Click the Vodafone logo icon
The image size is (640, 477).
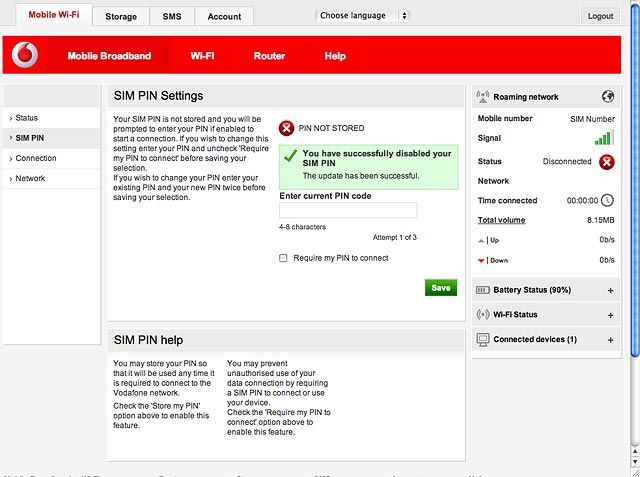click(x=25, y=55)
